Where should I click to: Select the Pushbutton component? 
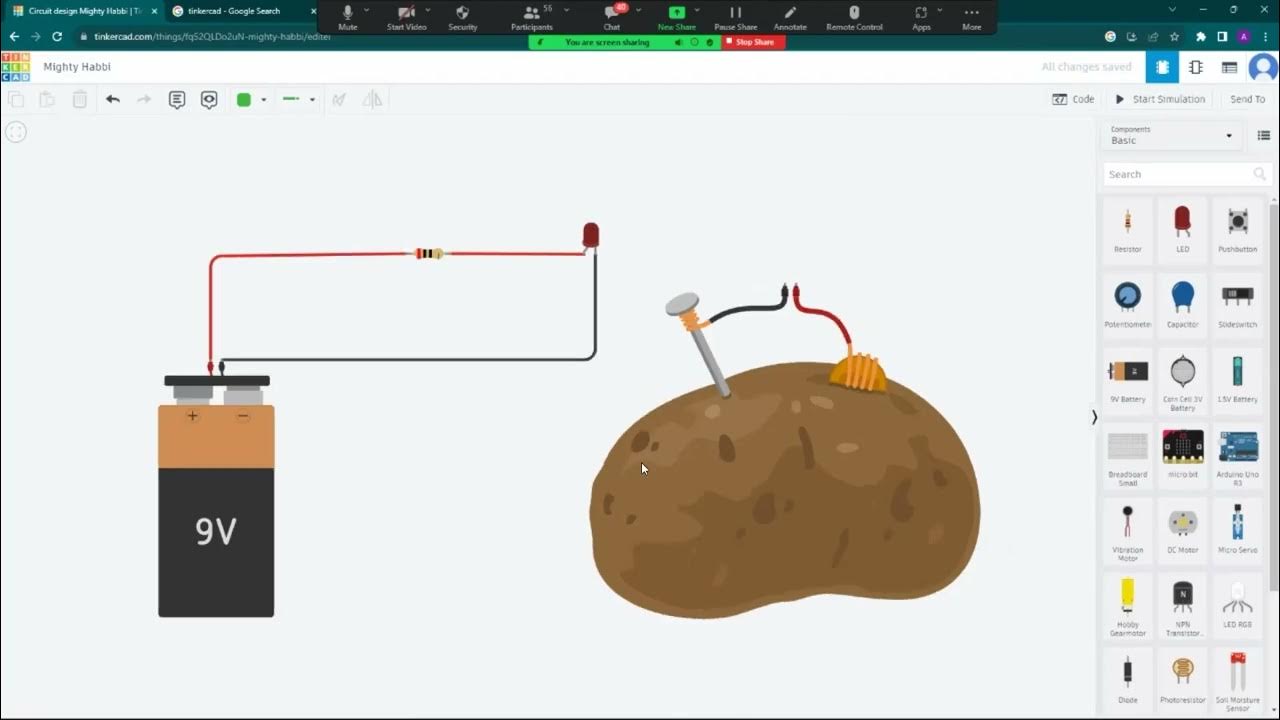point(1238,230)
